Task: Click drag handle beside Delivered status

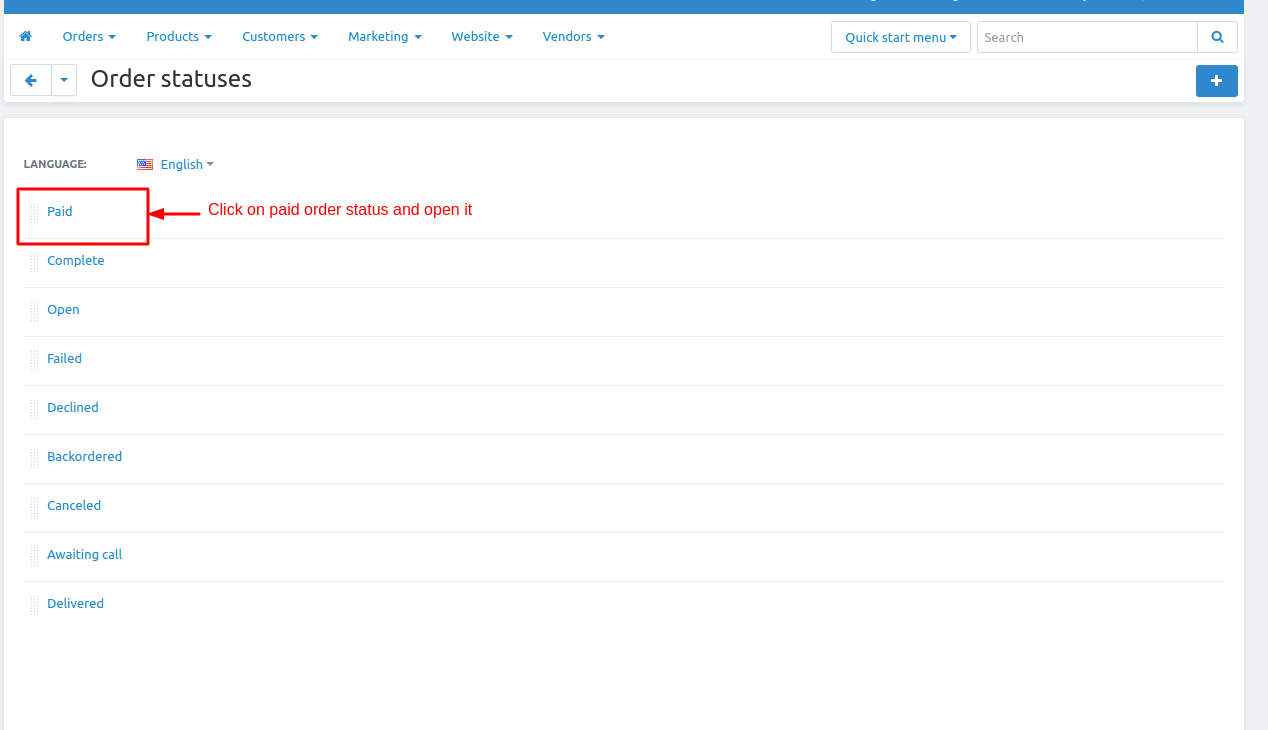Action: [35, 605]
